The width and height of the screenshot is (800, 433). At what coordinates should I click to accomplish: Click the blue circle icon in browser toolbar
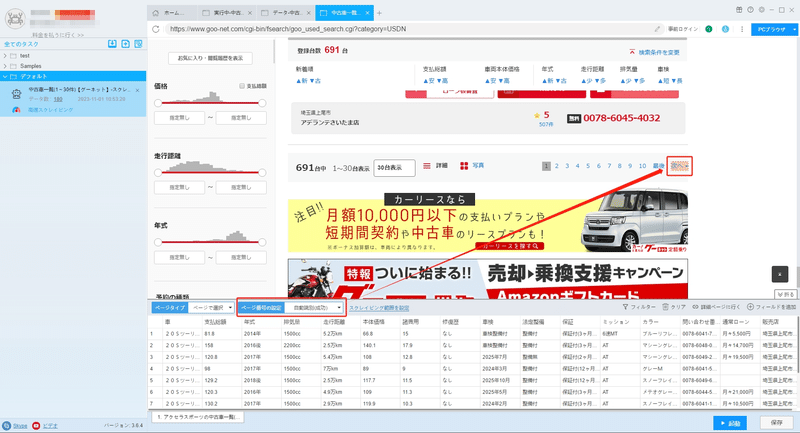point(725,29)
